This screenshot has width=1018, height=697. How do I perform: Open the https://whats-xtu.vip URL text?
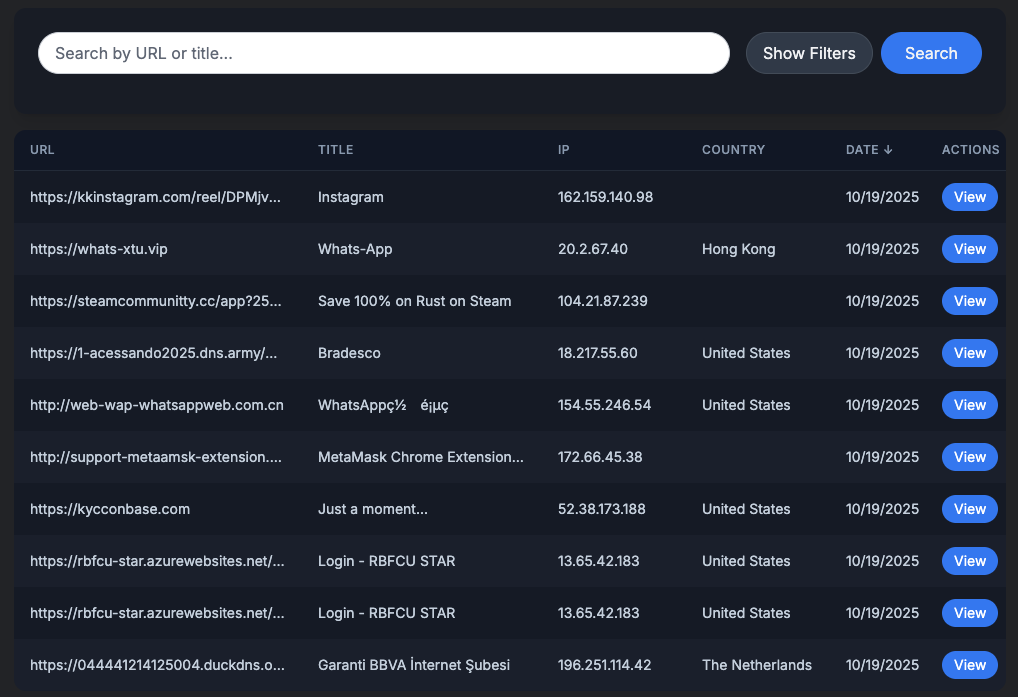99,249
